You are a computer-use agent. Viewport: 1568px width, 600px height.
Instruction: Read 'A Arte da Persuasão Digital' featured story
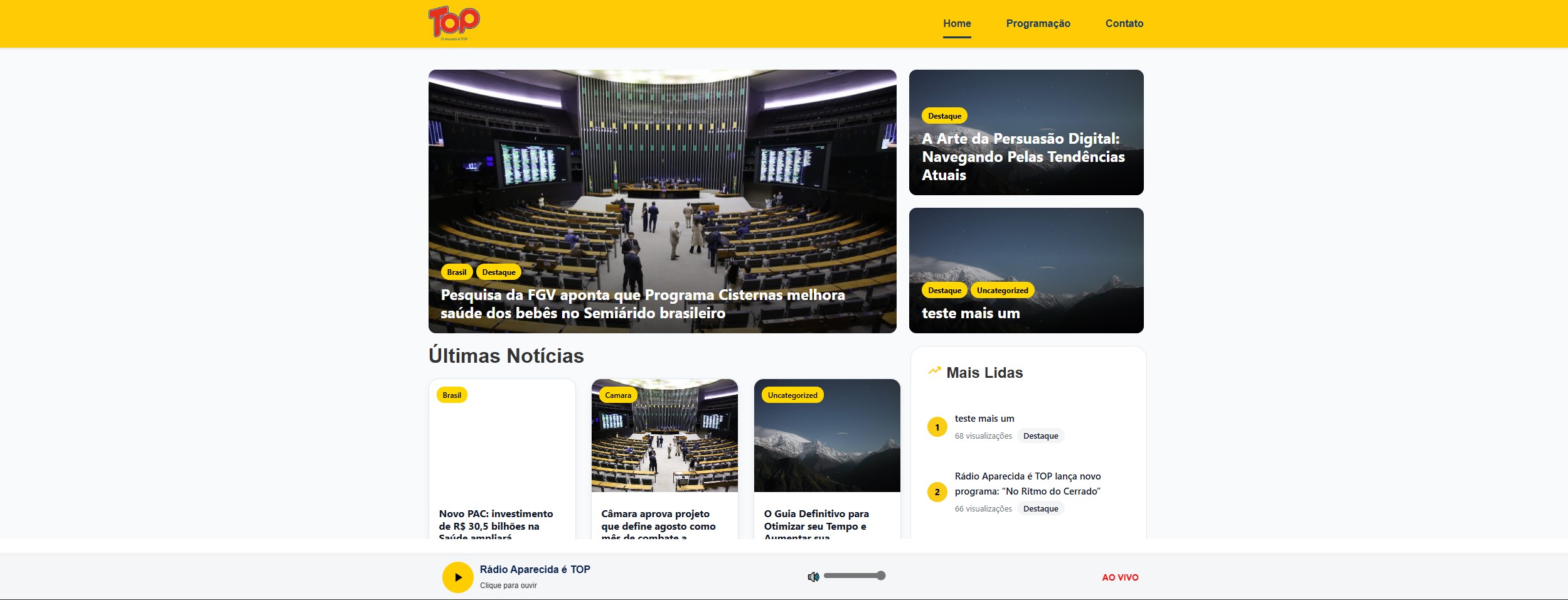pyautogui.click(x=1023, y=157)
